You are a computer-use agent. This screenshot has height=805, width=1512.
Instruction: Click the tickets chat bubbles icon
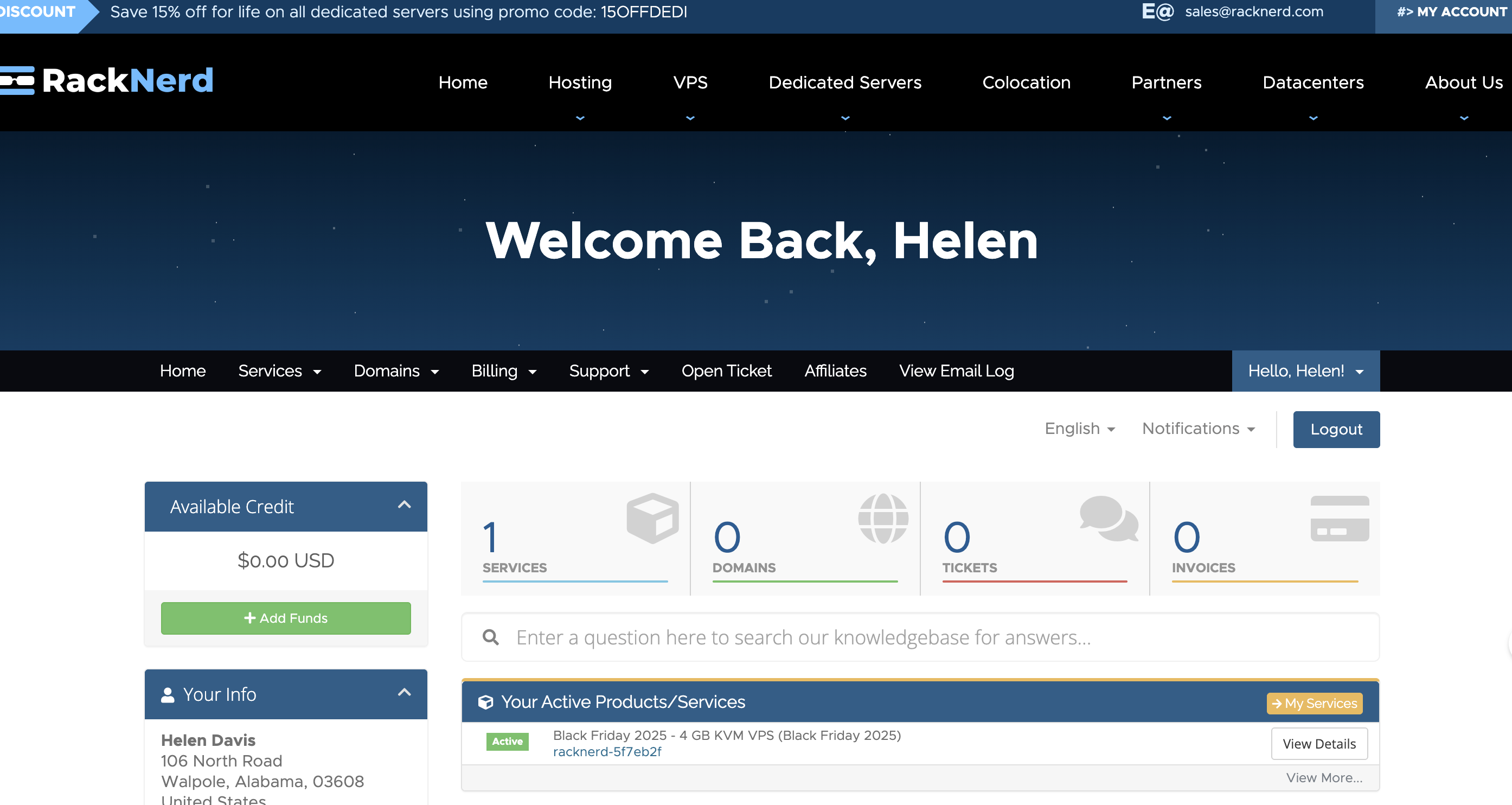(1109, 519)
